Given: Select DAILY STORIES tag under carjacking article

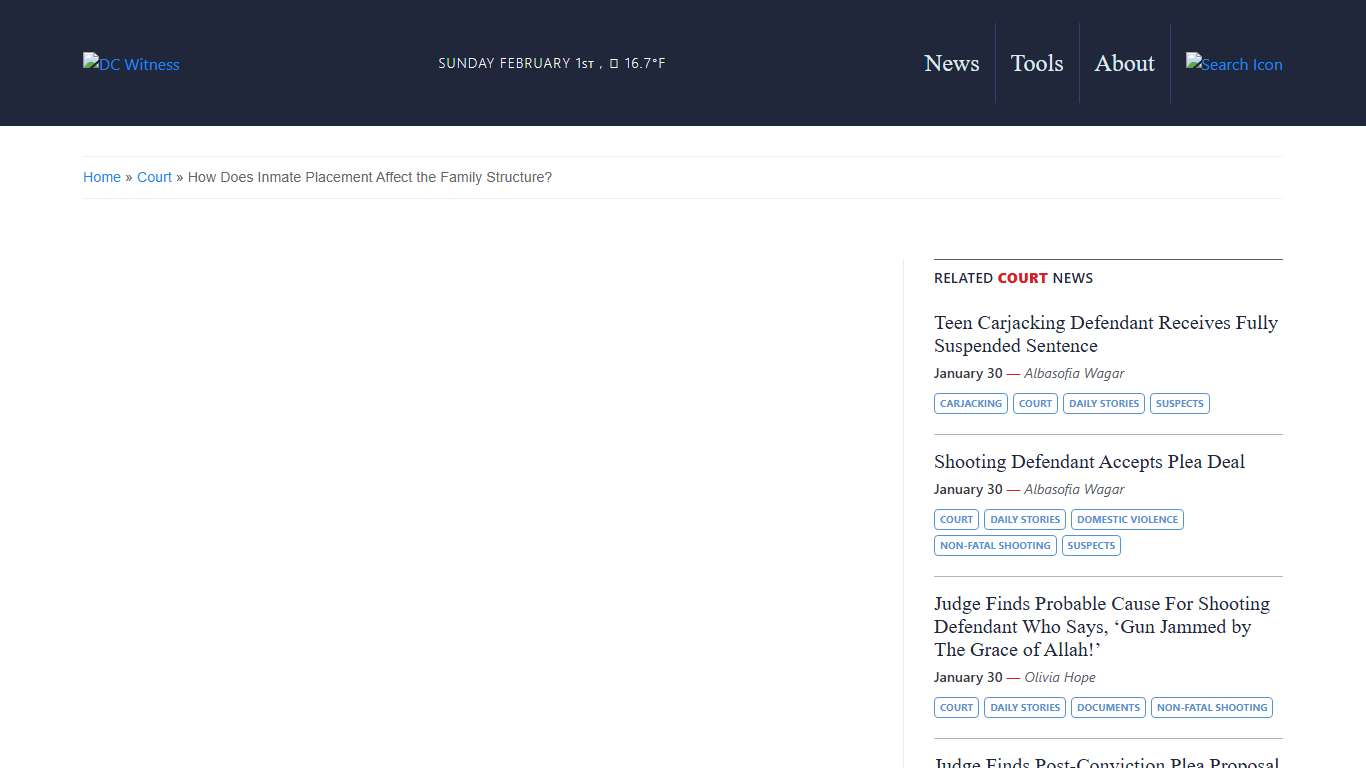Looking at the screenshot, I should pyautogui.click(x=1103, y=404).
